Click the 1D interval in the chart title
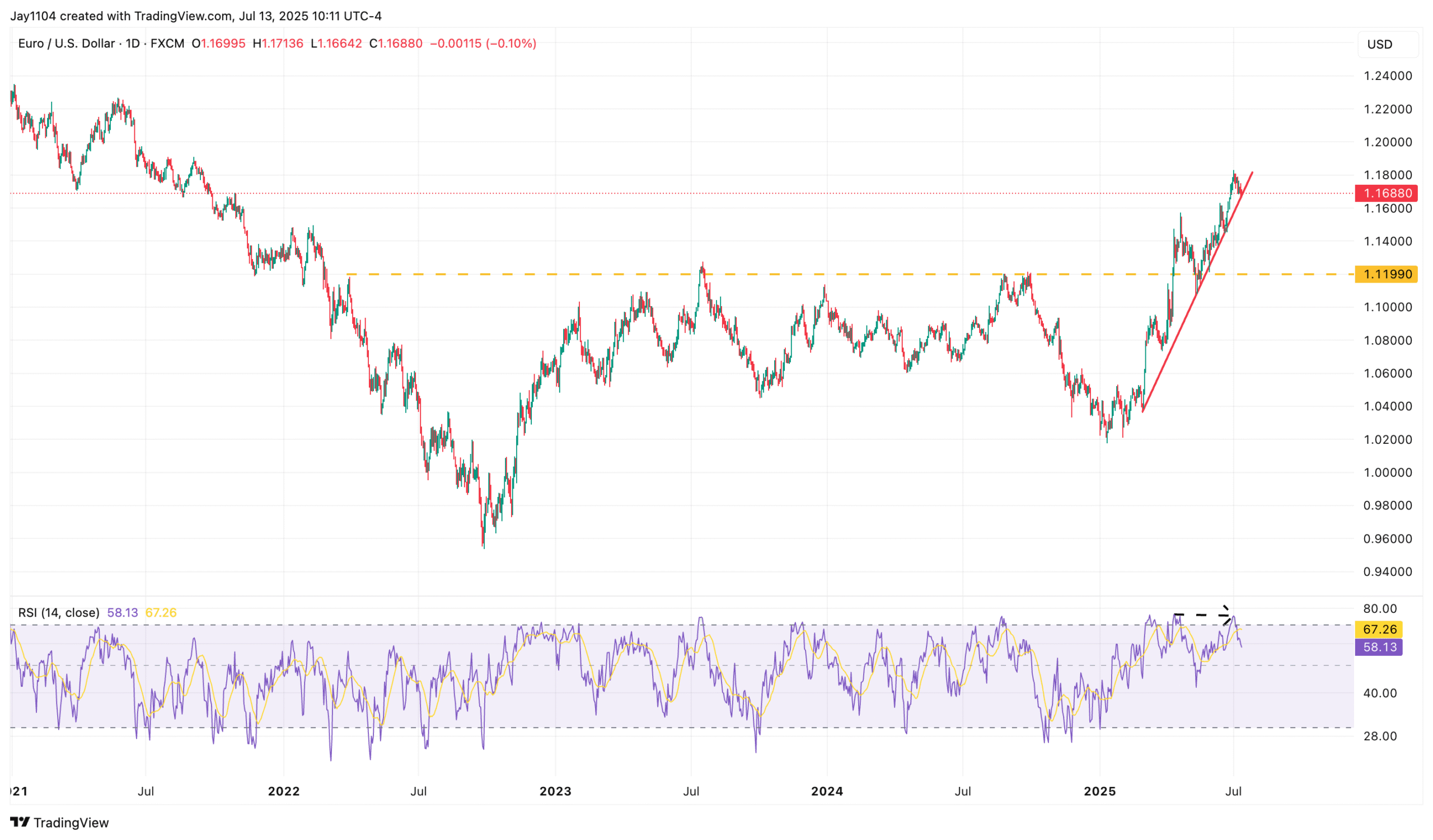 pyautogui.click(x=133, y=44)
